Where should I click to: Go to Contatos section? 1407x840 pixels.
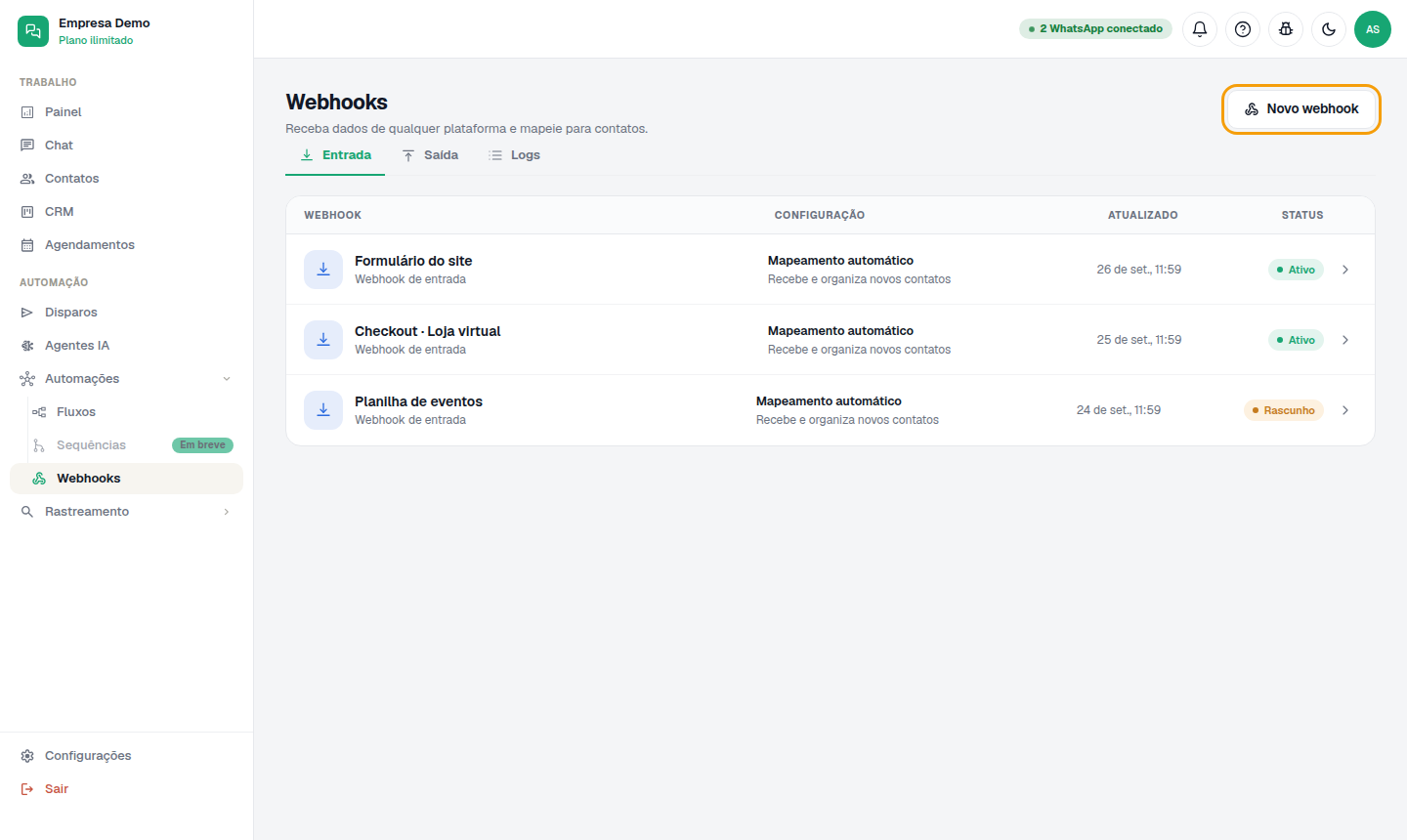point(126,179)
